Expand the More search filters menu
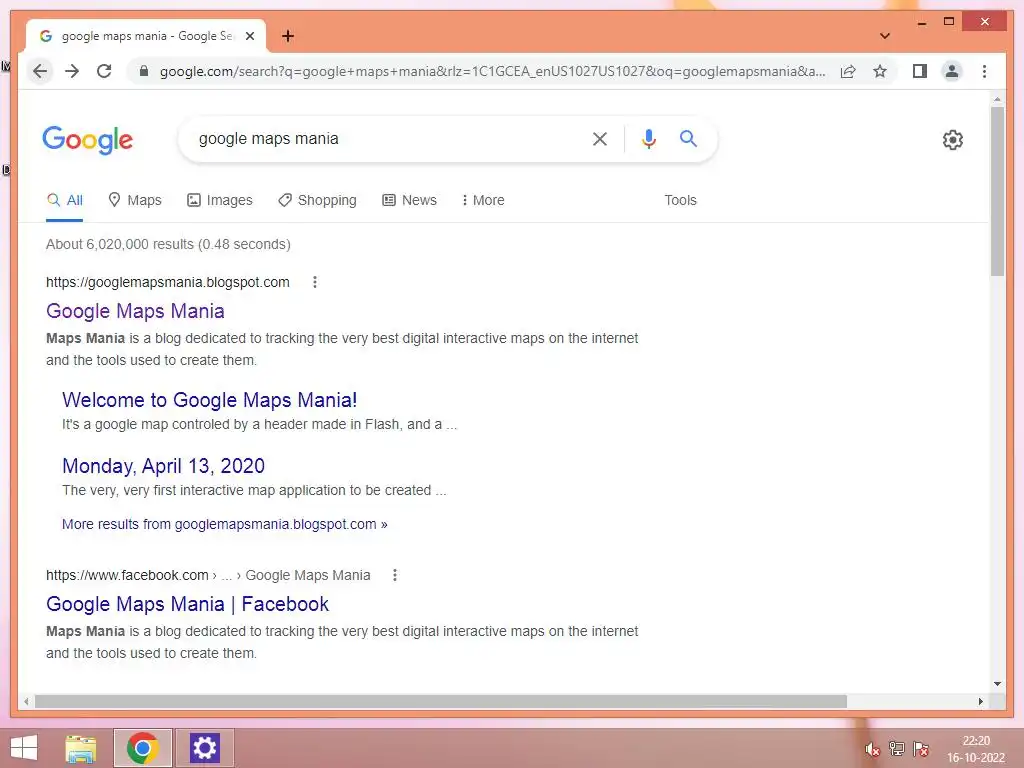The width and height of the screenshot is (1024, 768). tap(483, 200)
